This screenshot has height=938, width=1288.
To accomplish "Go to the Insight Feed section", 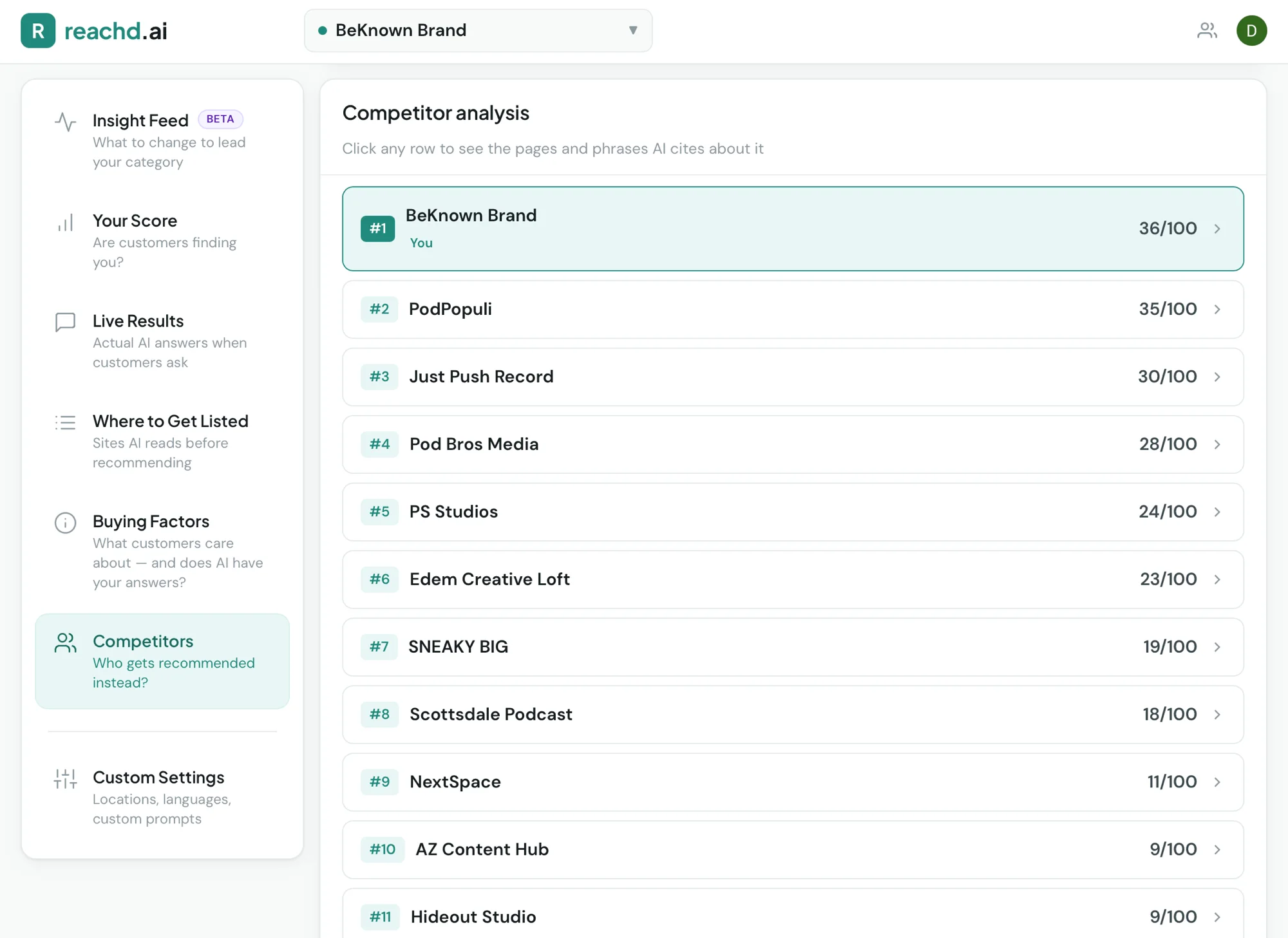I will pos(162,140).
